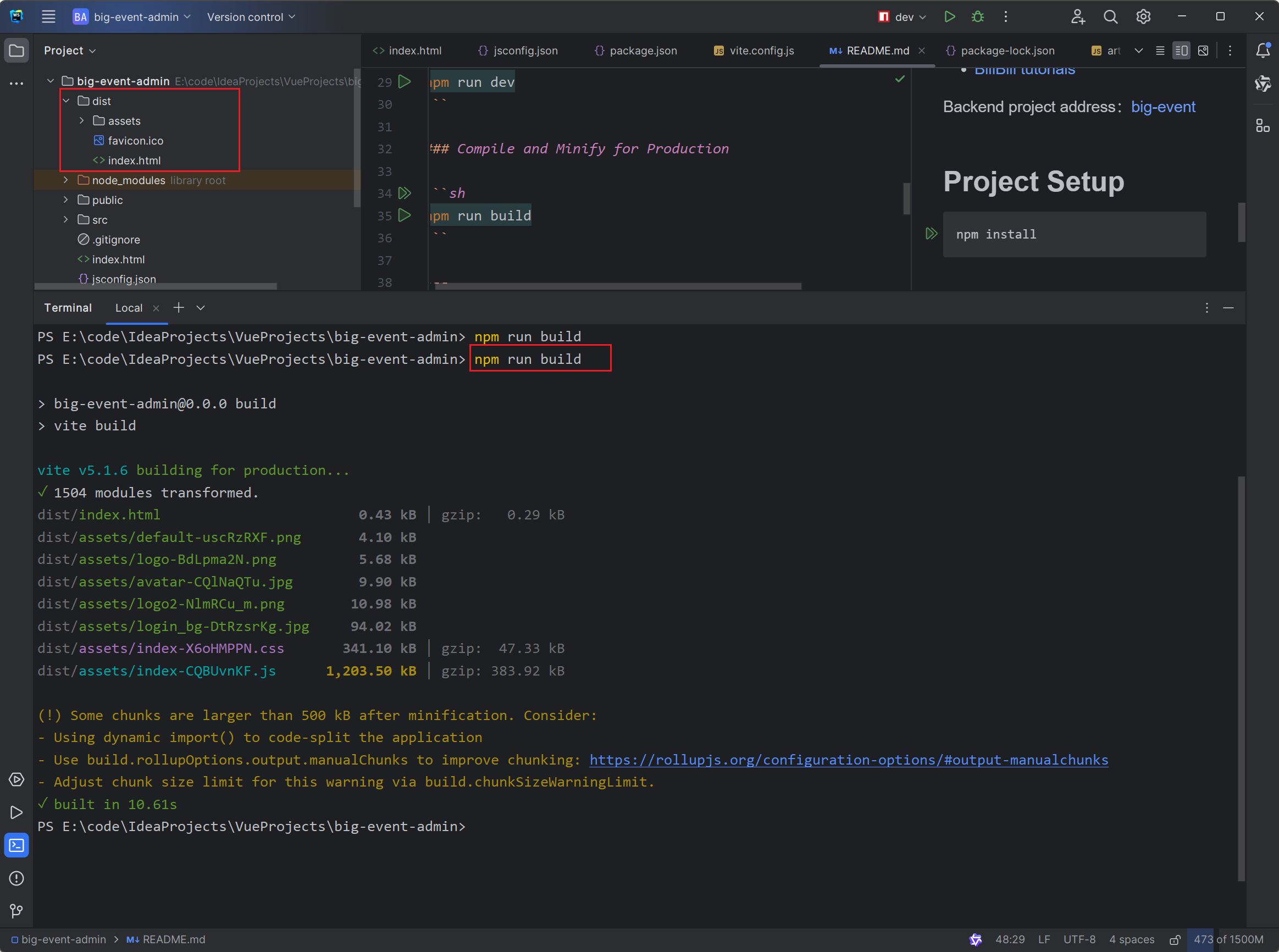Toggle read-only lock in status bar
Screen dimensions: 1279x952
(1175, 940)
